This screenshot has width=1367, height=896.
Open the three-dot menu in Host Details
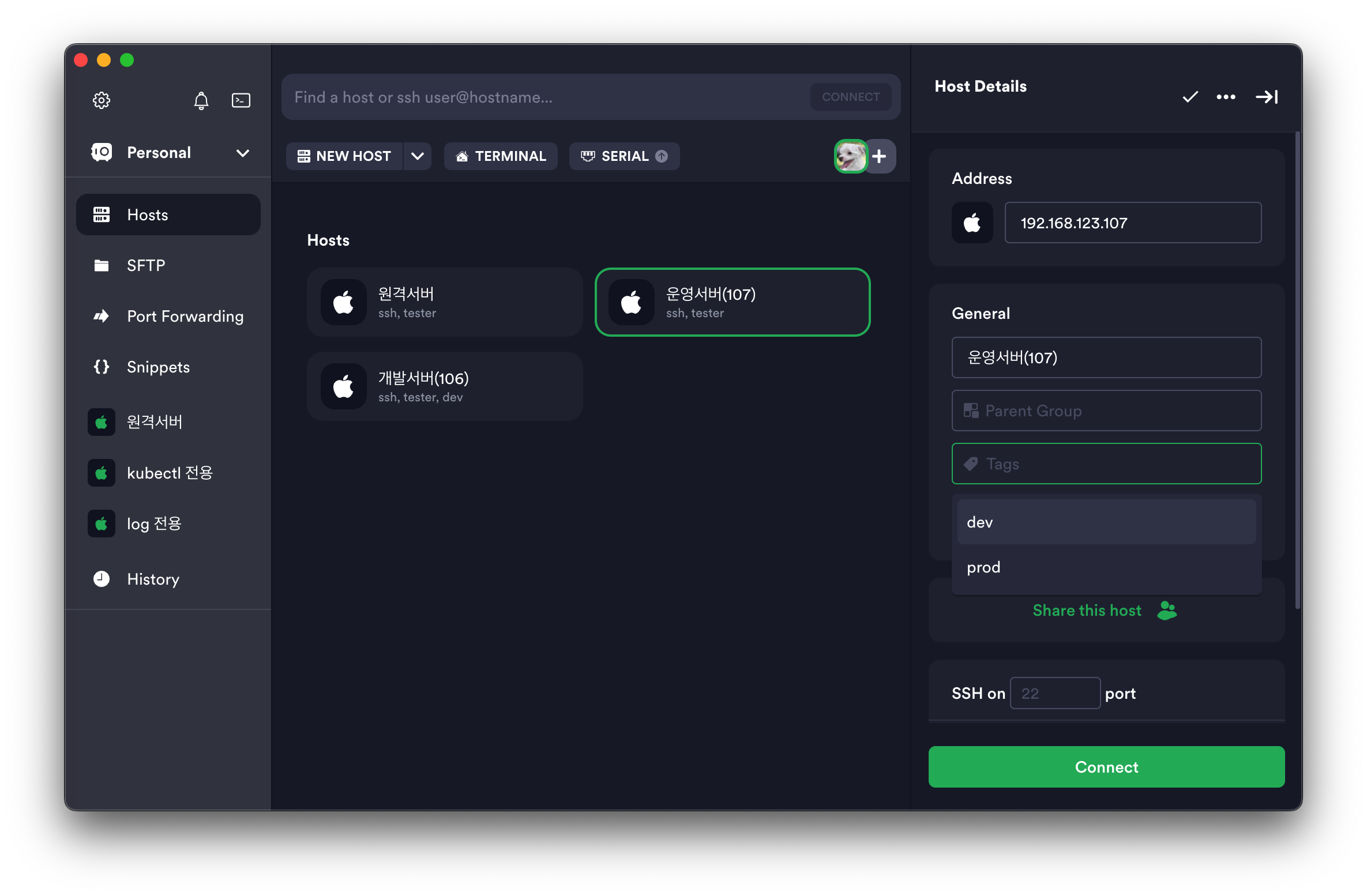coord(1226,97)
